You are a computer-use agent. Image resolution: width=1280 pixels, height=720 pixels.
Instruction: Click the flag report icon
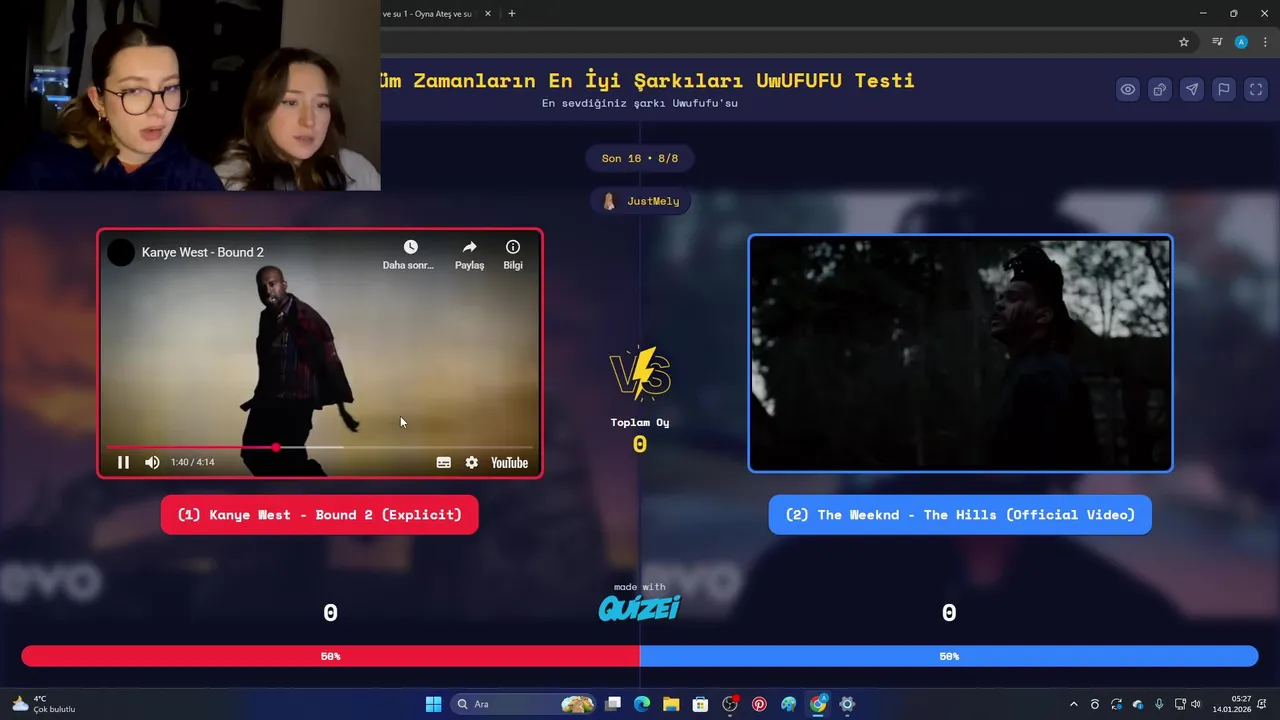1224,90
